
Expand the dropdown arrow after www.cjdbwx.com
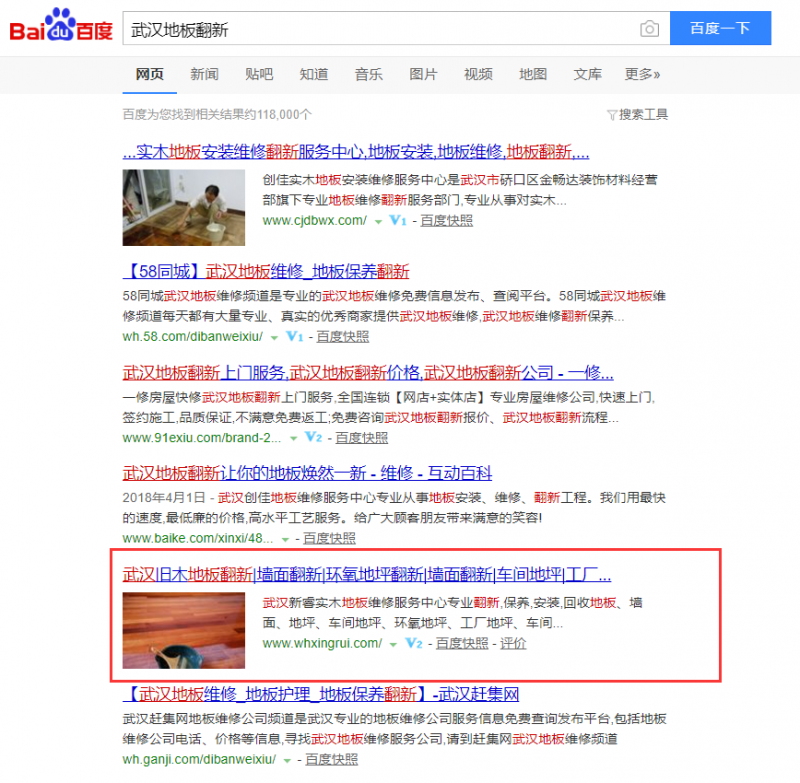378,222
